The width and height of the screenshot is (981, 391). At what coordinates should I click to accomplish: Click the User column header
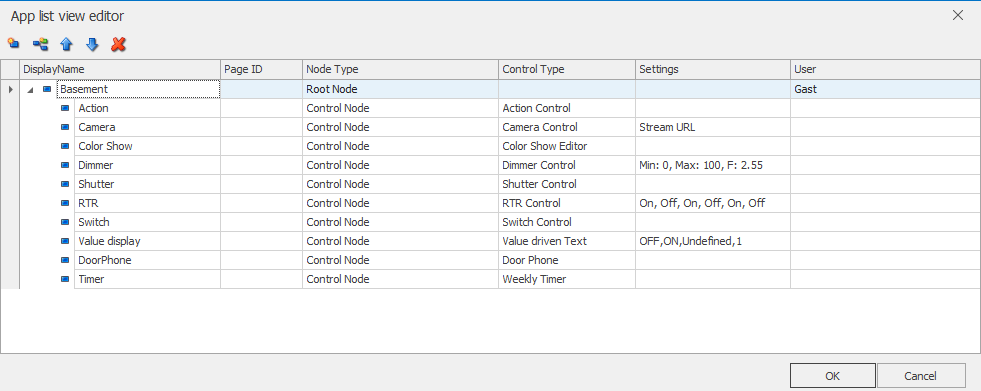[x=885, y=69]
